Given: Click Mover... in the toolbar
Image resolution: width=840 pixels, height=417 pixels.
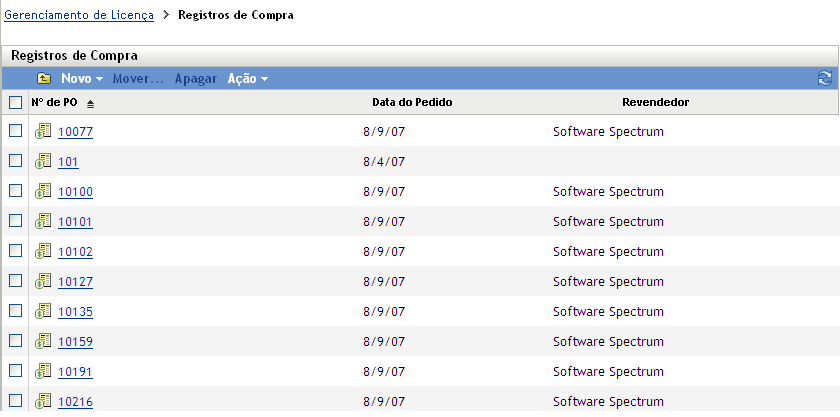Looking at the screenshot, I should [x=138, y=78].
